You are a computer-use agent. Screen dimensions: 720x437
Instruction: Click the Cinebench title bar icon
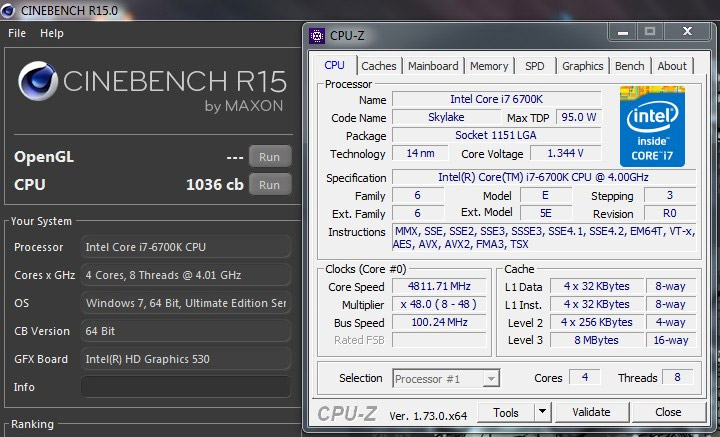[7, 10]
